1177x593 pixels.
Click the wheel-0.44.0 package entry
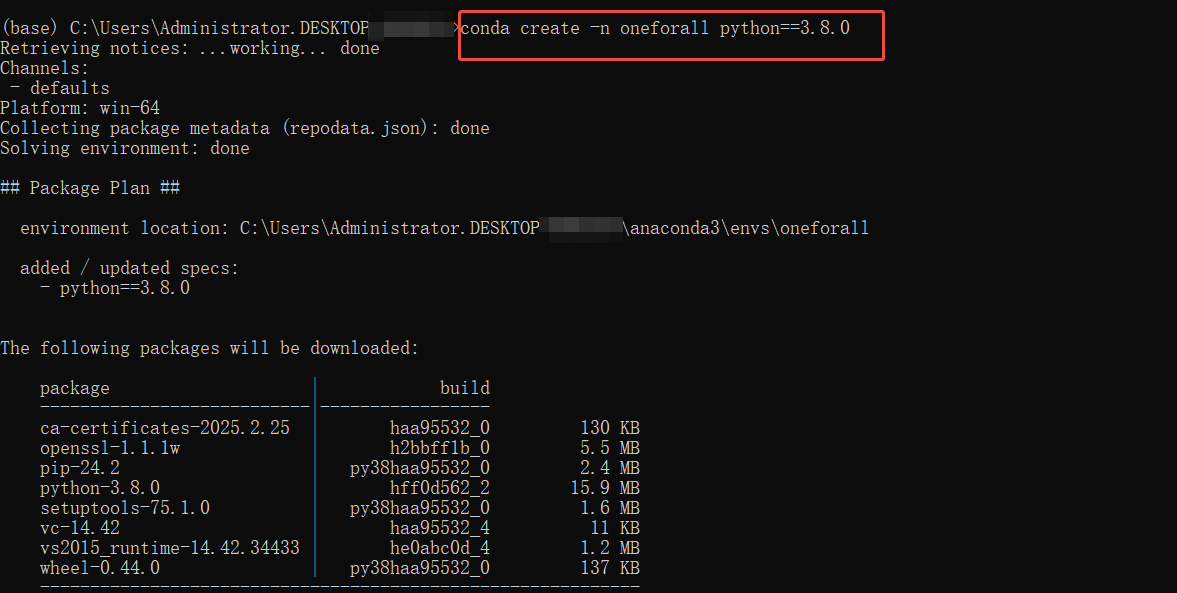point(100,568)
